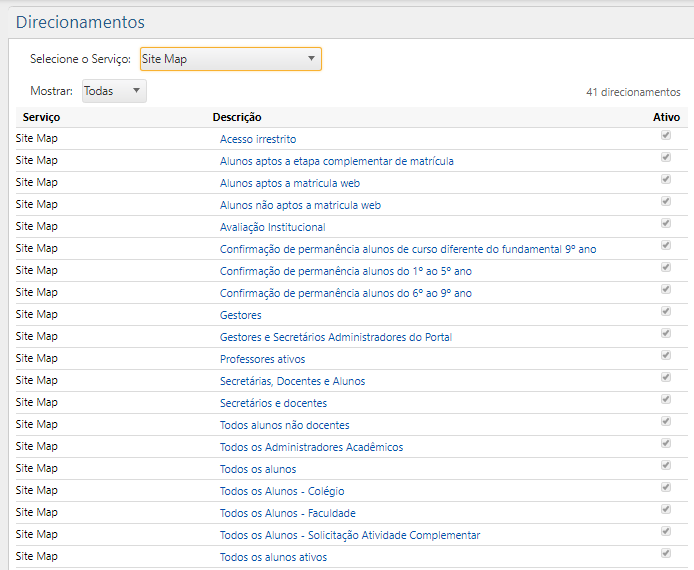Open the Acesso irrestrito link

258,139
